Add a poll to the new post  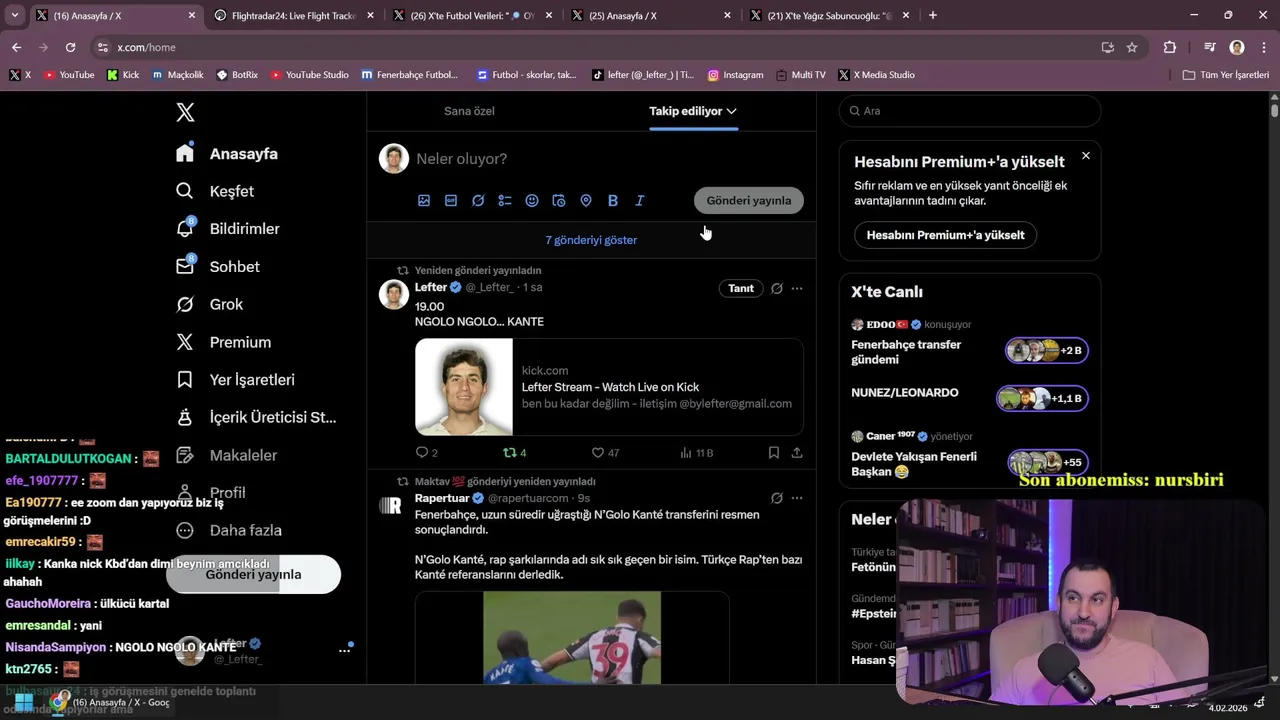pos(505,201)
